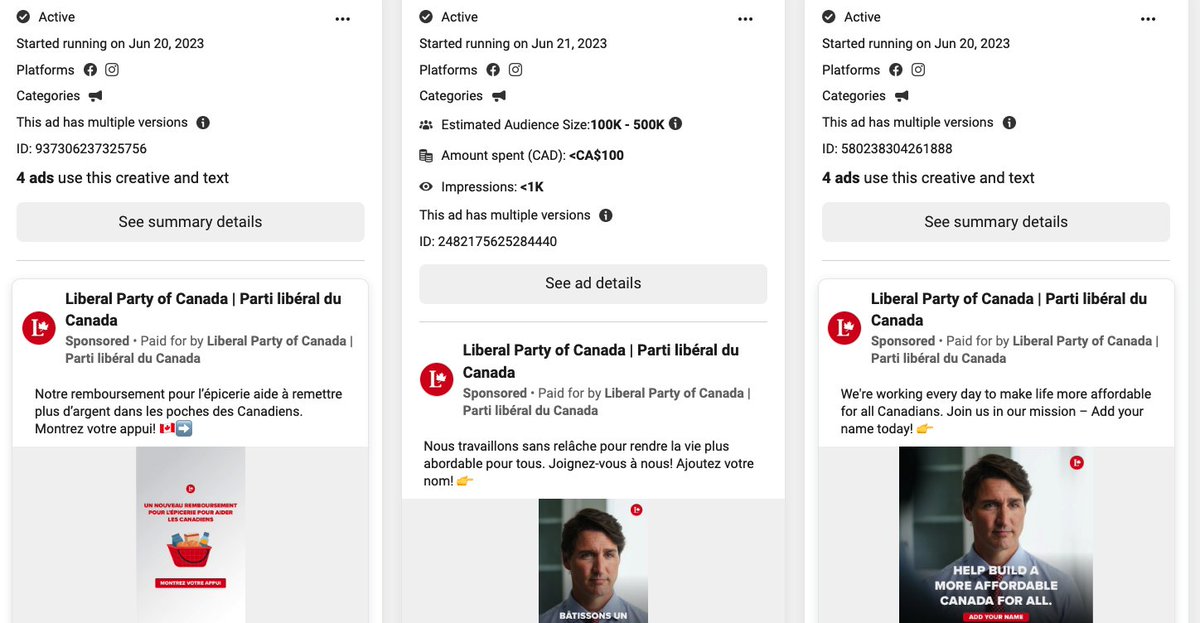Click Active check icon on ad 2482175625284440
This screenshot has height=623, width=1200.
click(x=426, y=17)
